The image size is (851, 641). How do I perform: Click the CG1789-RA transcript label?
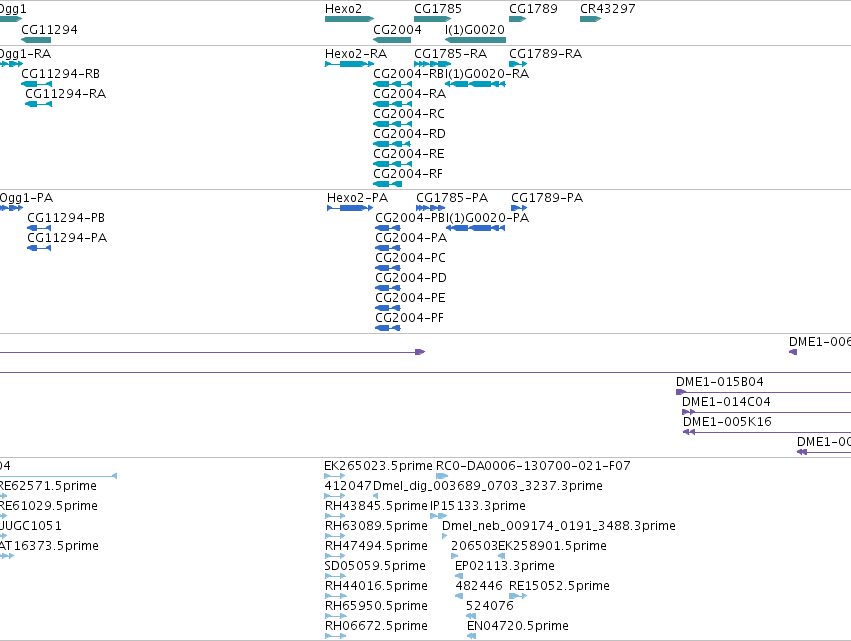click(x=545, y=54)
